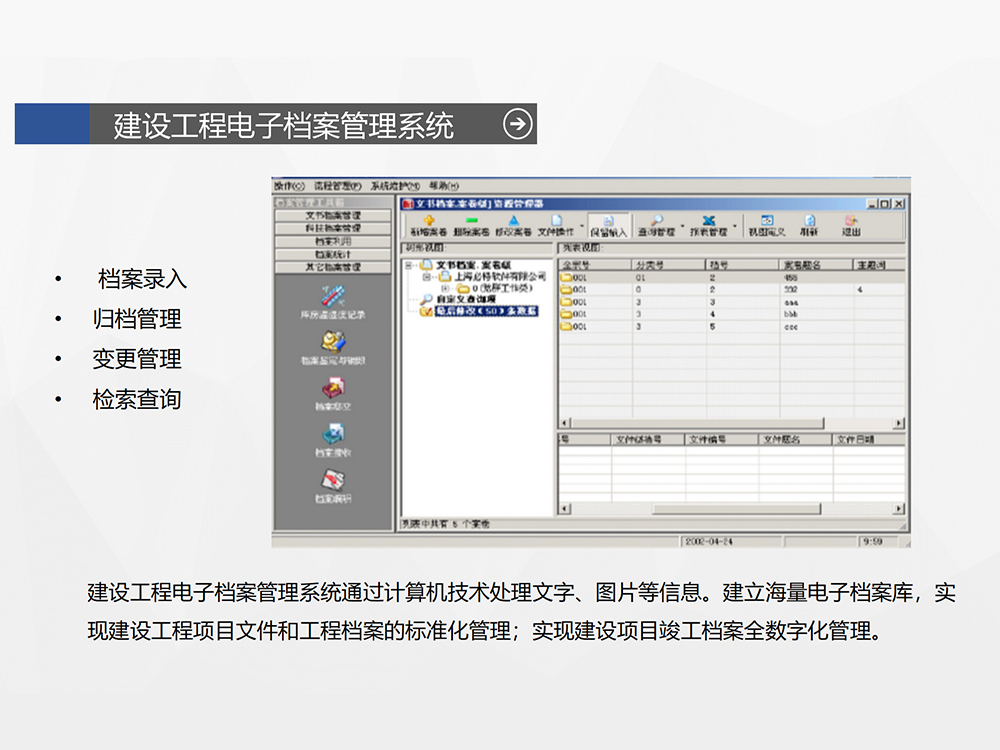Click the 删除案卷 green minus icon
Screen dimensions: 1000x750
coord(471,220)
